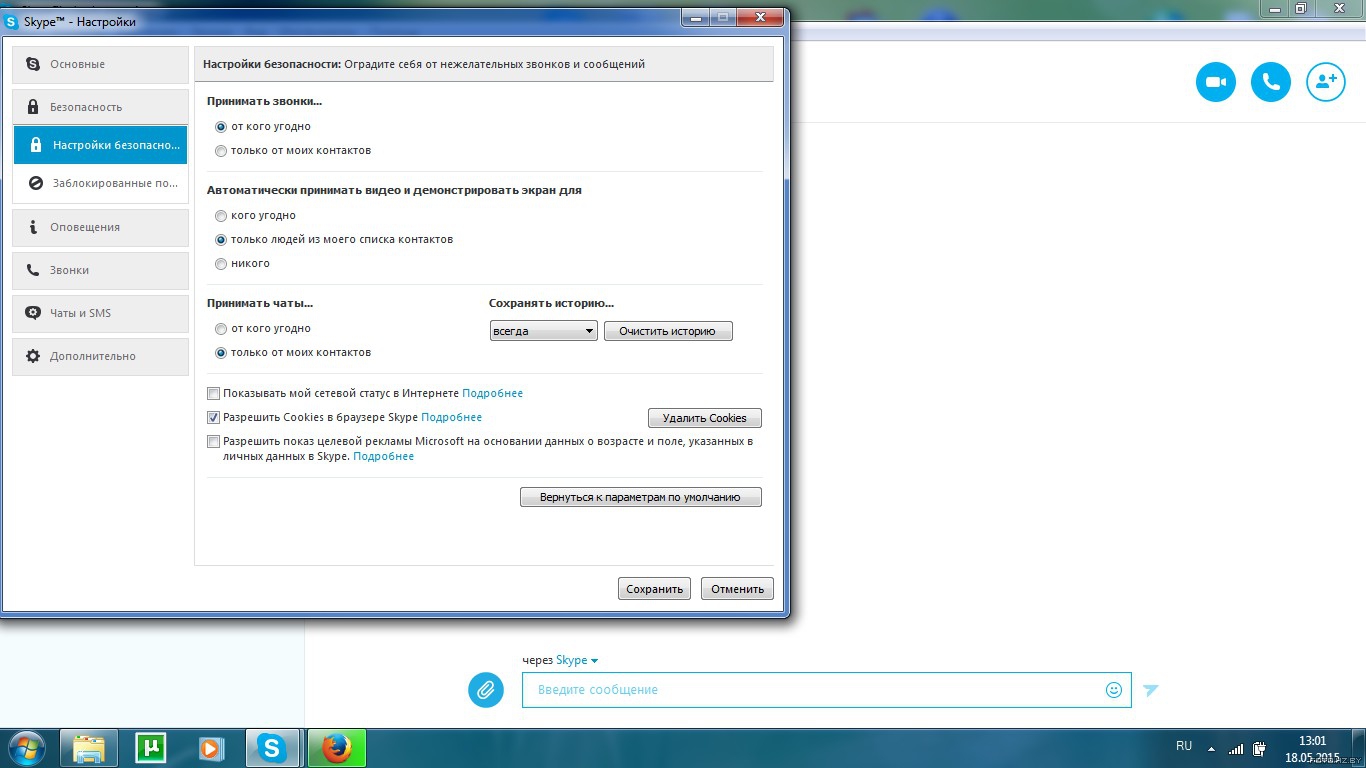1366x768 pixels.
Task: Open 'Подробнее' link for network status
Action: point(492,394)
